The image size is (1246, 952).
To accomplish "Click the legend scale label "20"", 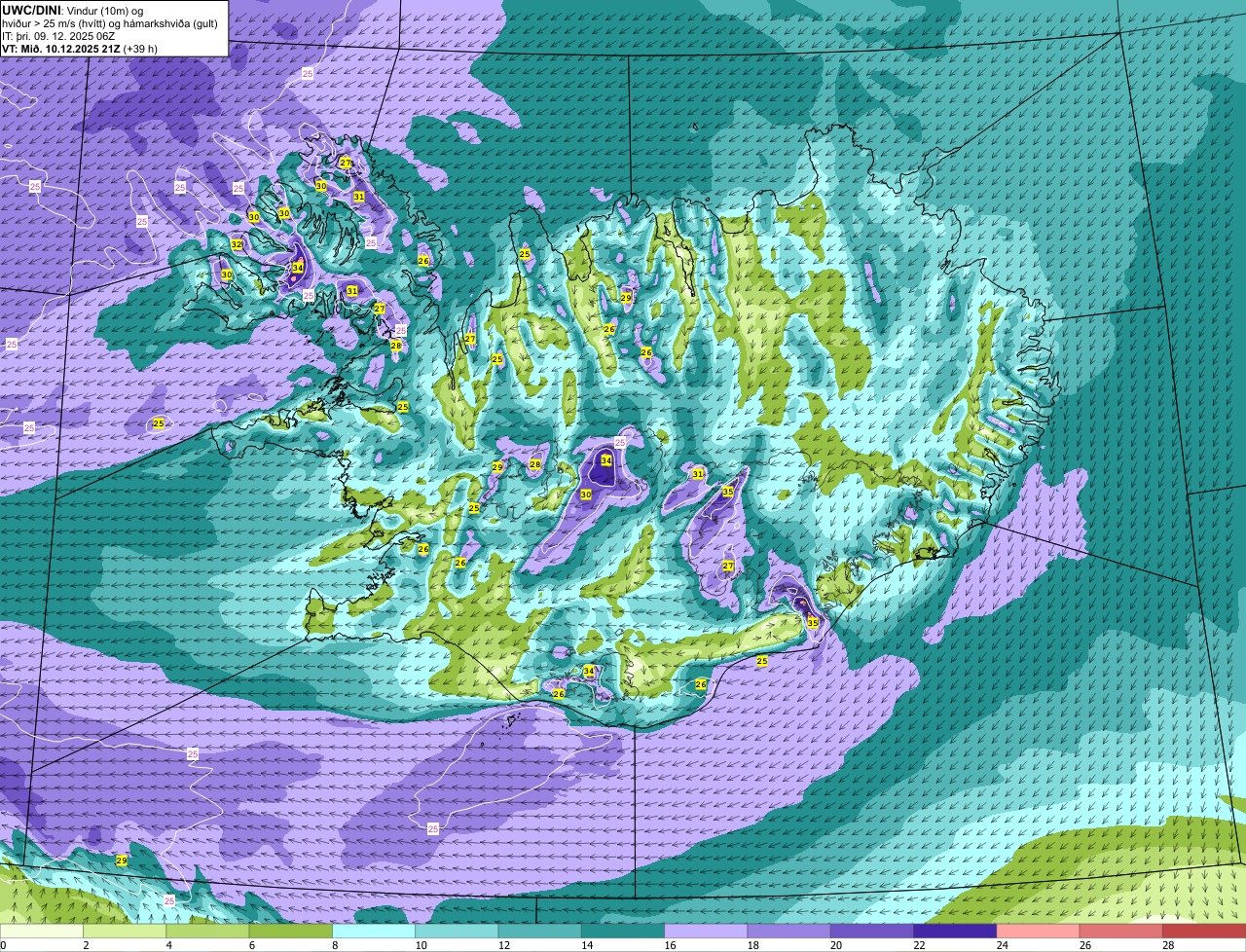I will (836, 945).
